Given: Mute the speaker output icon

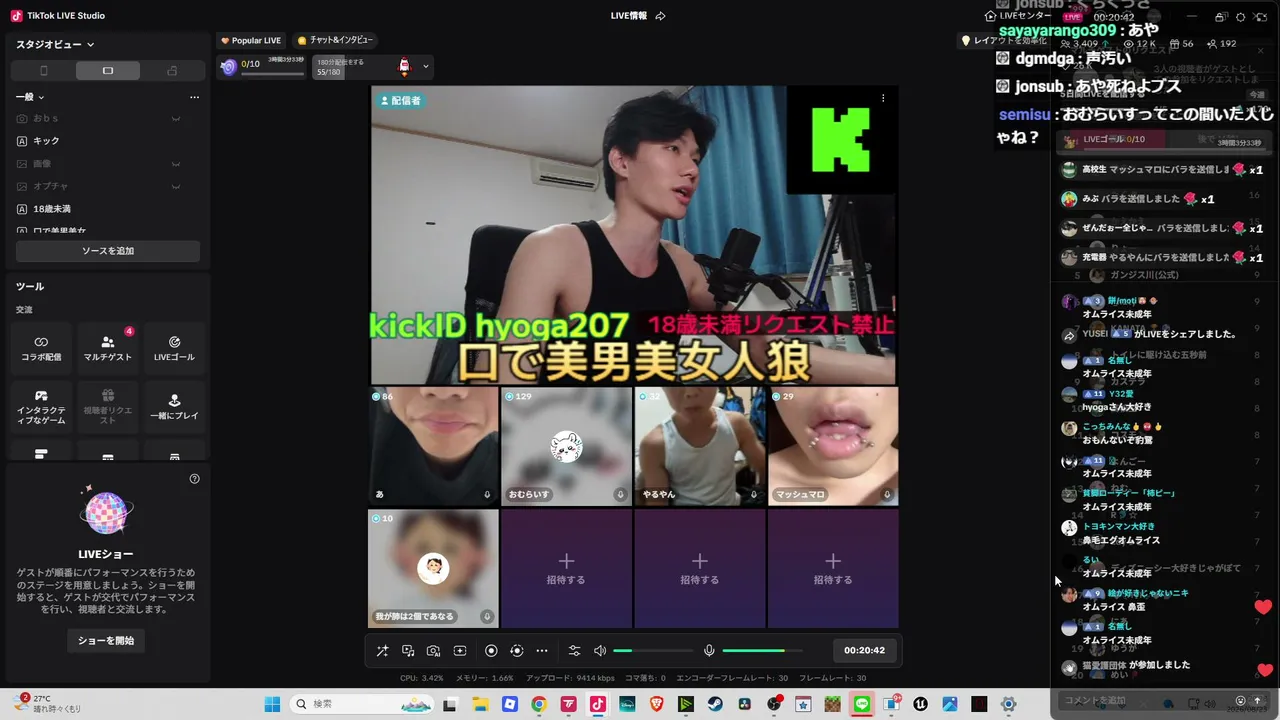Looking at the screenshot, I should point(600,651).
